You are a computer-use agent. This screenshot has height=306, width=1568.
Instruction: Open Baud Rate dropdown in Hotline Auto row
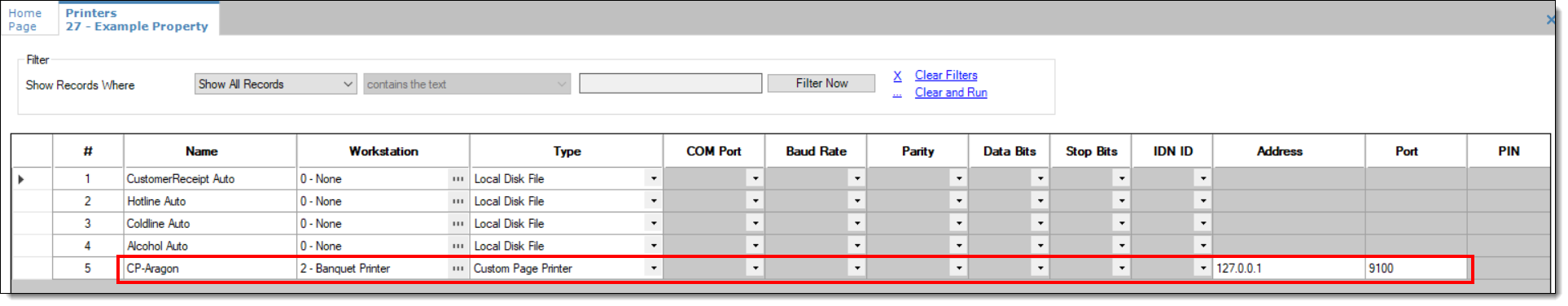pos(856,201)
